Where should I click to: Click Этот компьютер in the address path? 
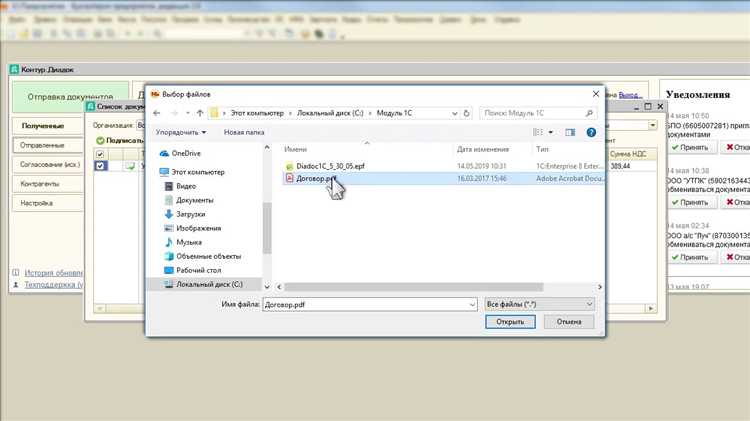[257, 113]
